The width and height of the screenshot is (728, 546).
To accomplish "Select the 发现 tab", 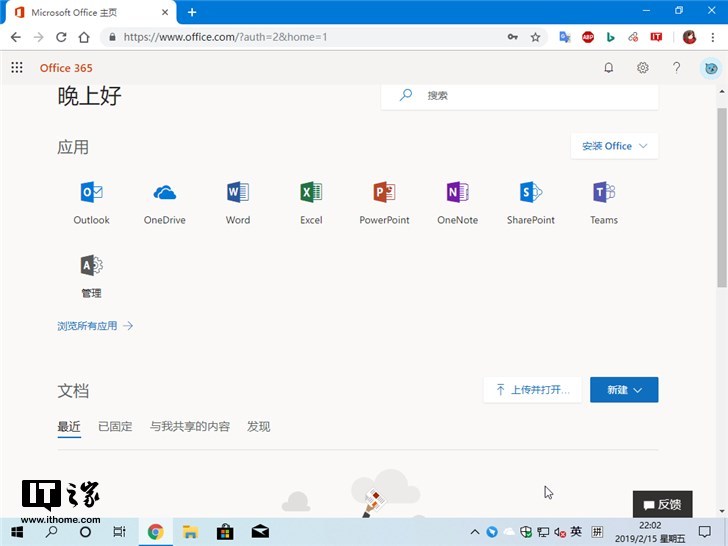I will click(x=258, y=426).
